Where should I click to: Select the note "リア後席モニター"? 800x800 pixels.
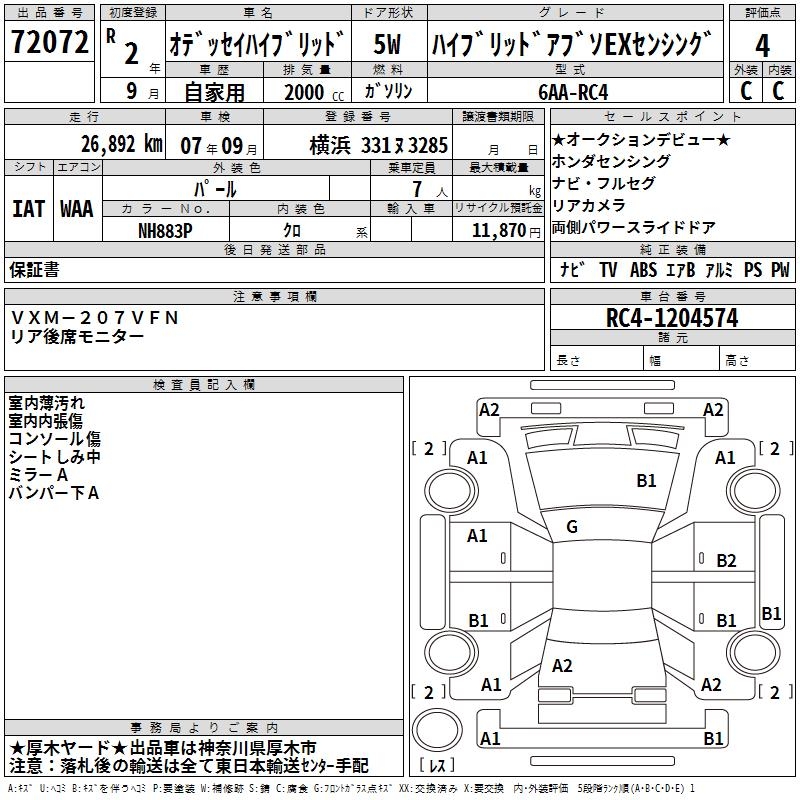(77, 337)
